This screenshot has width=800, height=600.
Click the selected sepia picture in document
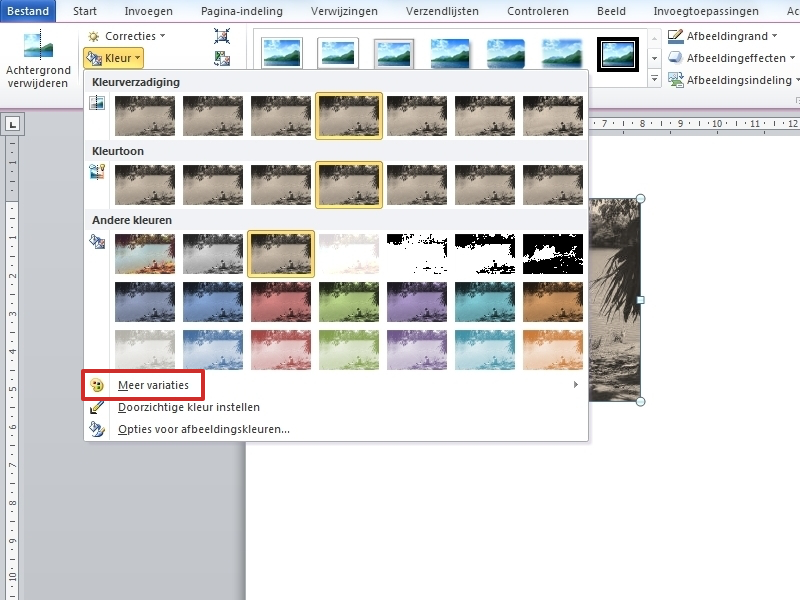coord(614,300)
